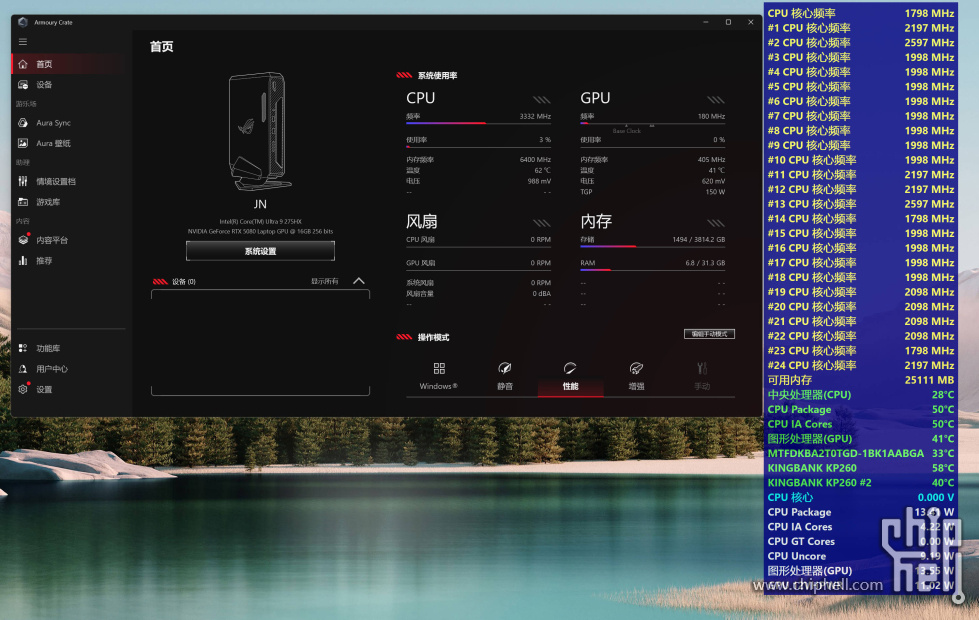Click the NVIDIA GeForce RTX 5080 Laptop GPU text
979x620 pixels.
260,232
